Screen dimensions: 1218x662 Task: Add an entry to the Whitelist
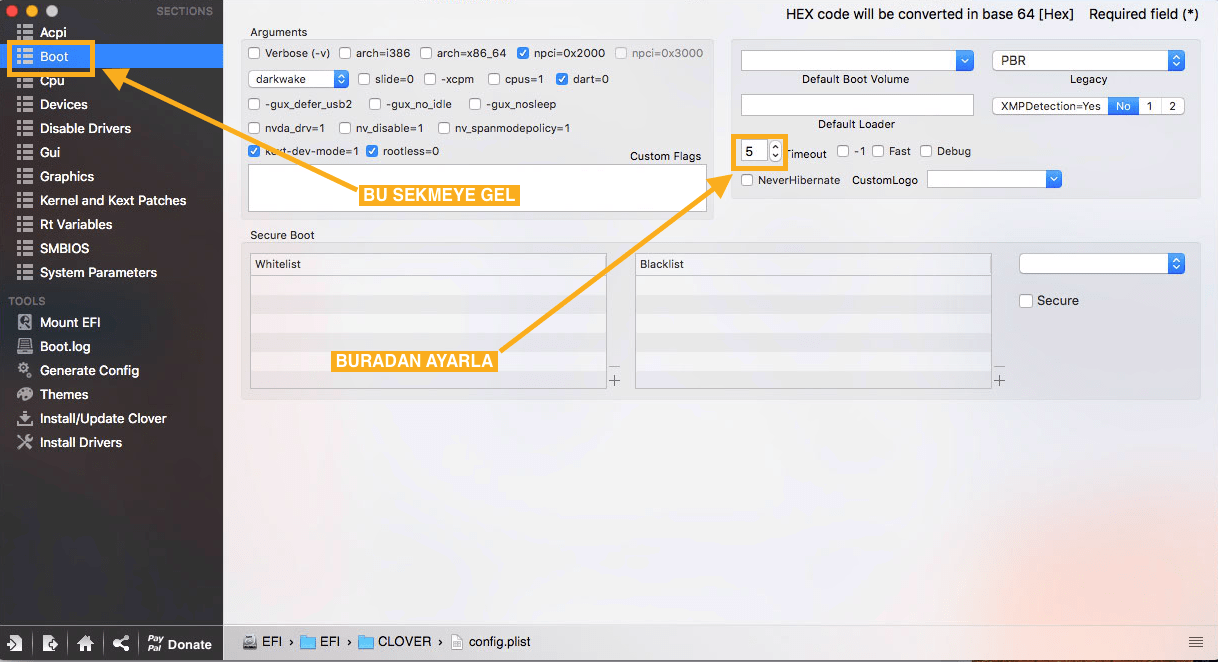click(614, 380)
